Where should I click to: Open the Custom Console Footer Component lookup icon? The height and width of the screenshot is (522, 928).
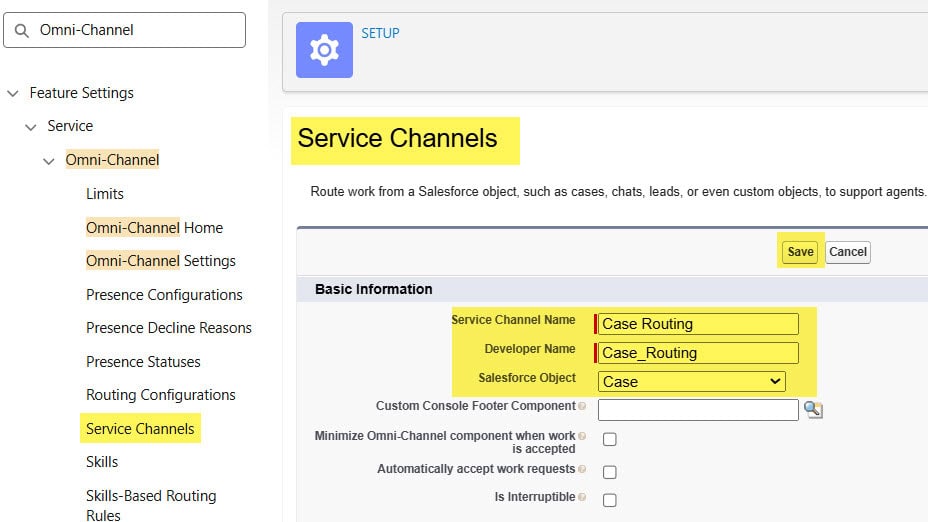pos(813,409)
